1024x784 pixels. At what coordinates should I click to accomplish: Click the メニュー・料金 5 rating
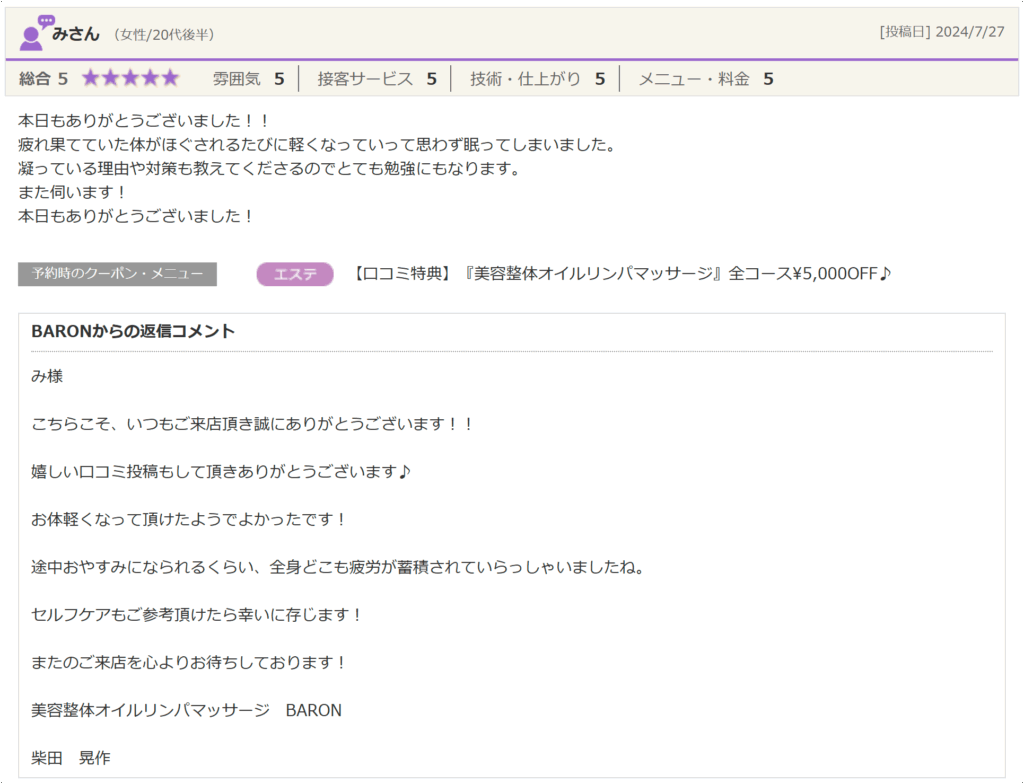(x=706, y=79)
